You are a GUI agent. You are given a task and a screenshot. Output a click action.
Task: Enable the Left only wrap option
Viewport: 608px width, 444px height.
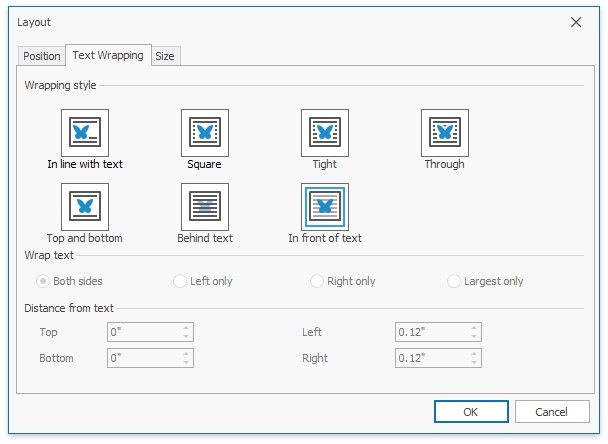(180, 281)
